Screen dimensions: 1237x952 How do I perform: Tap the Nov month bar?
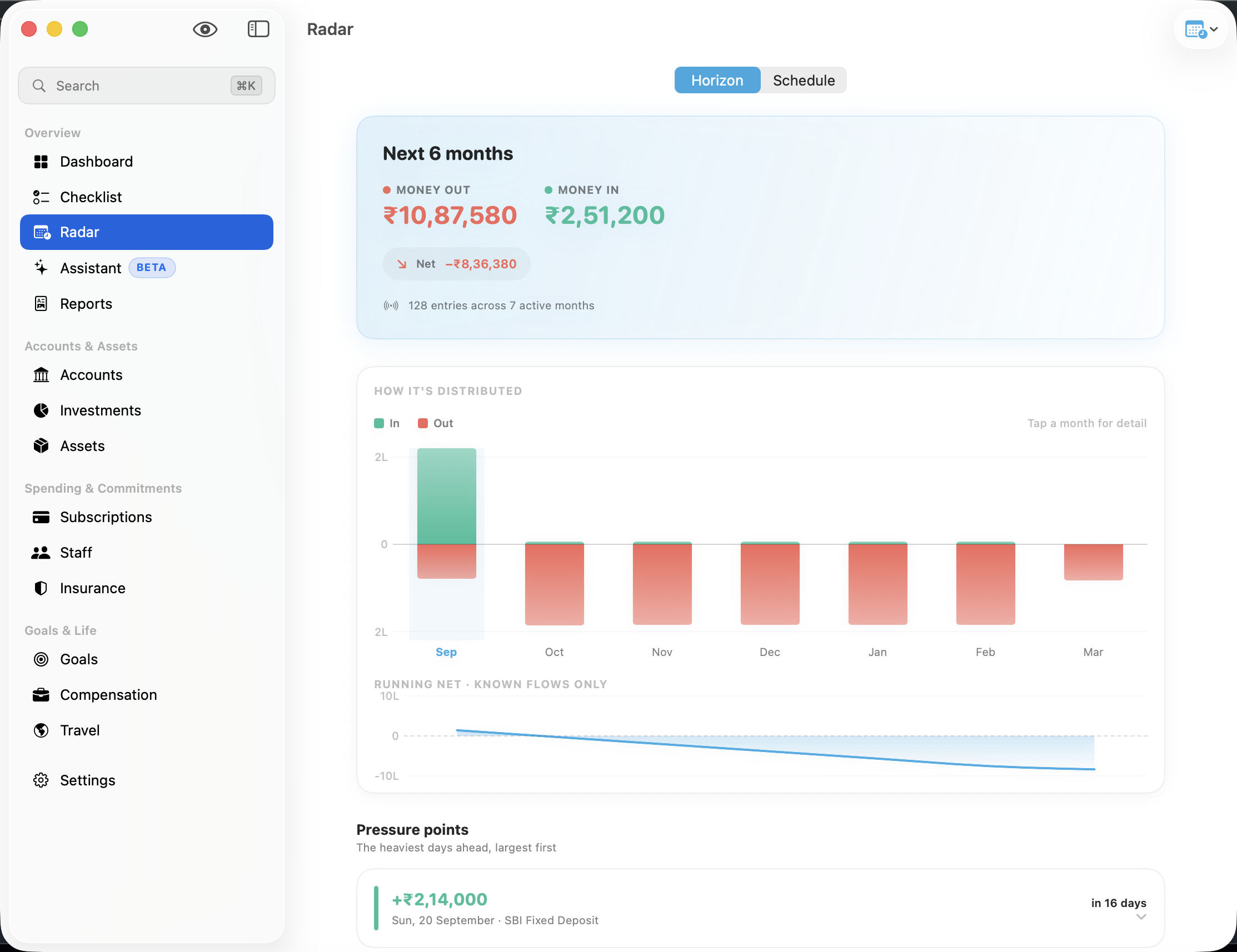point(662,584)
